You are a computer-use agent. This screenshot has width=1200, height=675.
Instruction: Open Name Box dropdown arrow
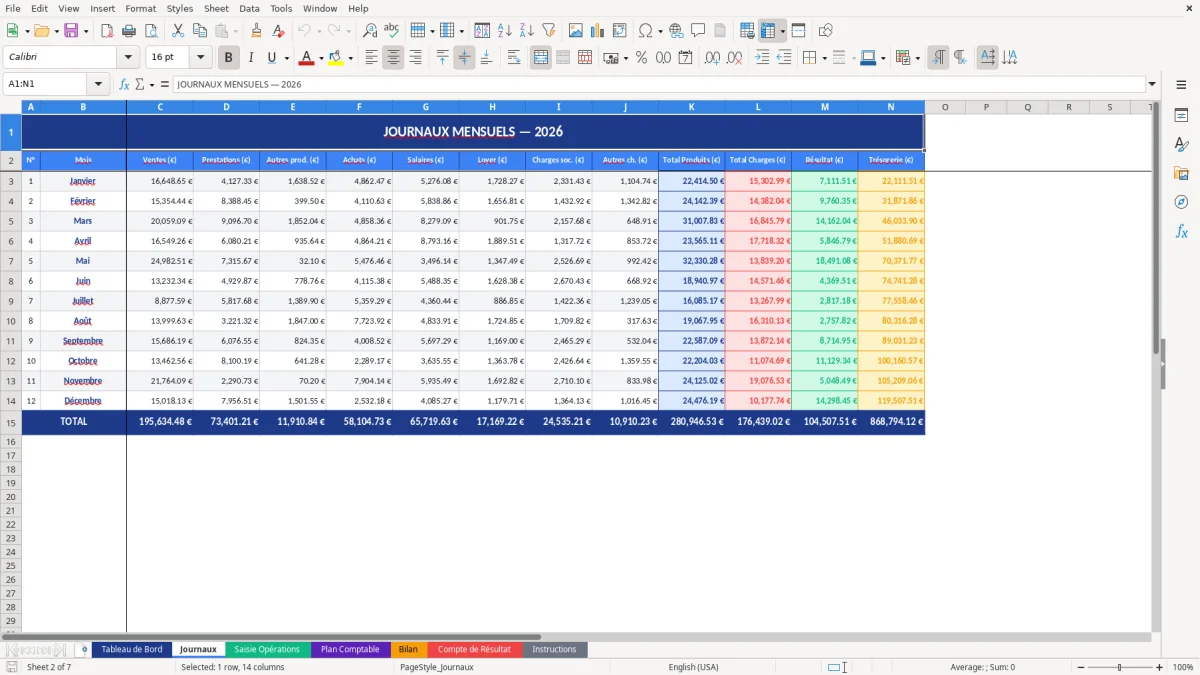[x=98, y=84]
